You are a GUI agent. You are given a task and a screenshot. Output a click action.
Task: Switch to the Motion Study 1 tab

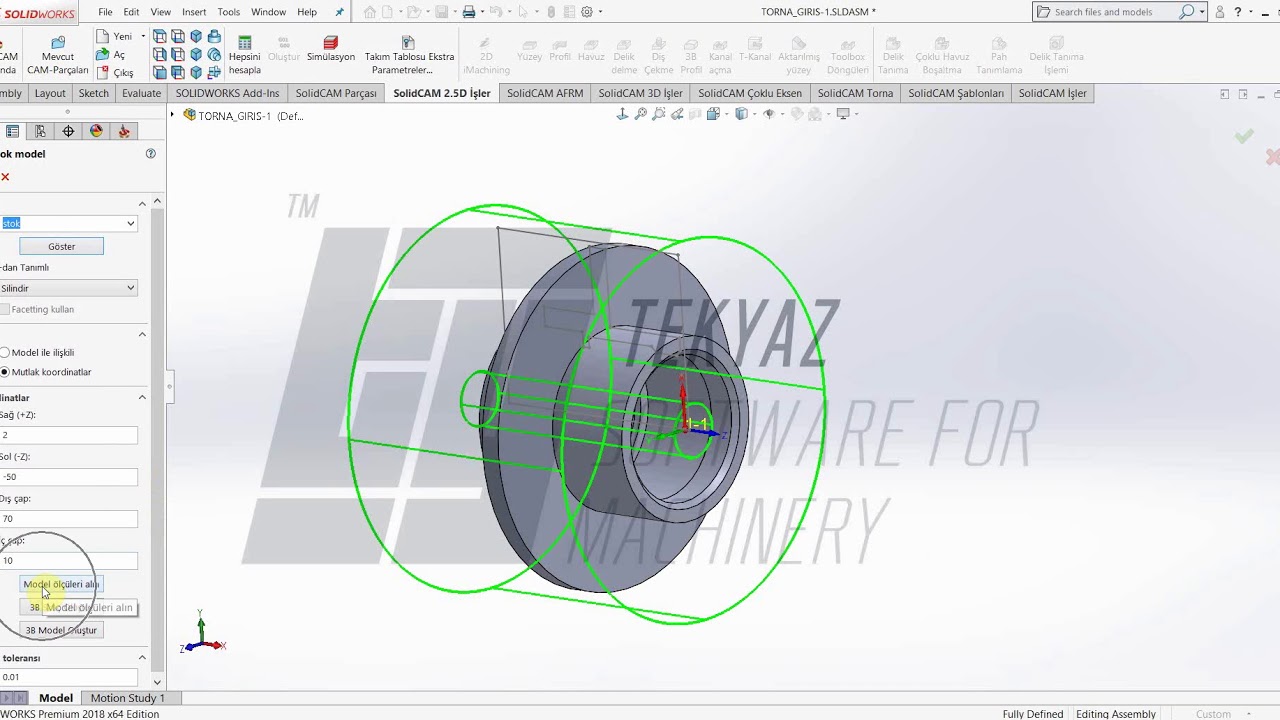(x=127, y=698)
